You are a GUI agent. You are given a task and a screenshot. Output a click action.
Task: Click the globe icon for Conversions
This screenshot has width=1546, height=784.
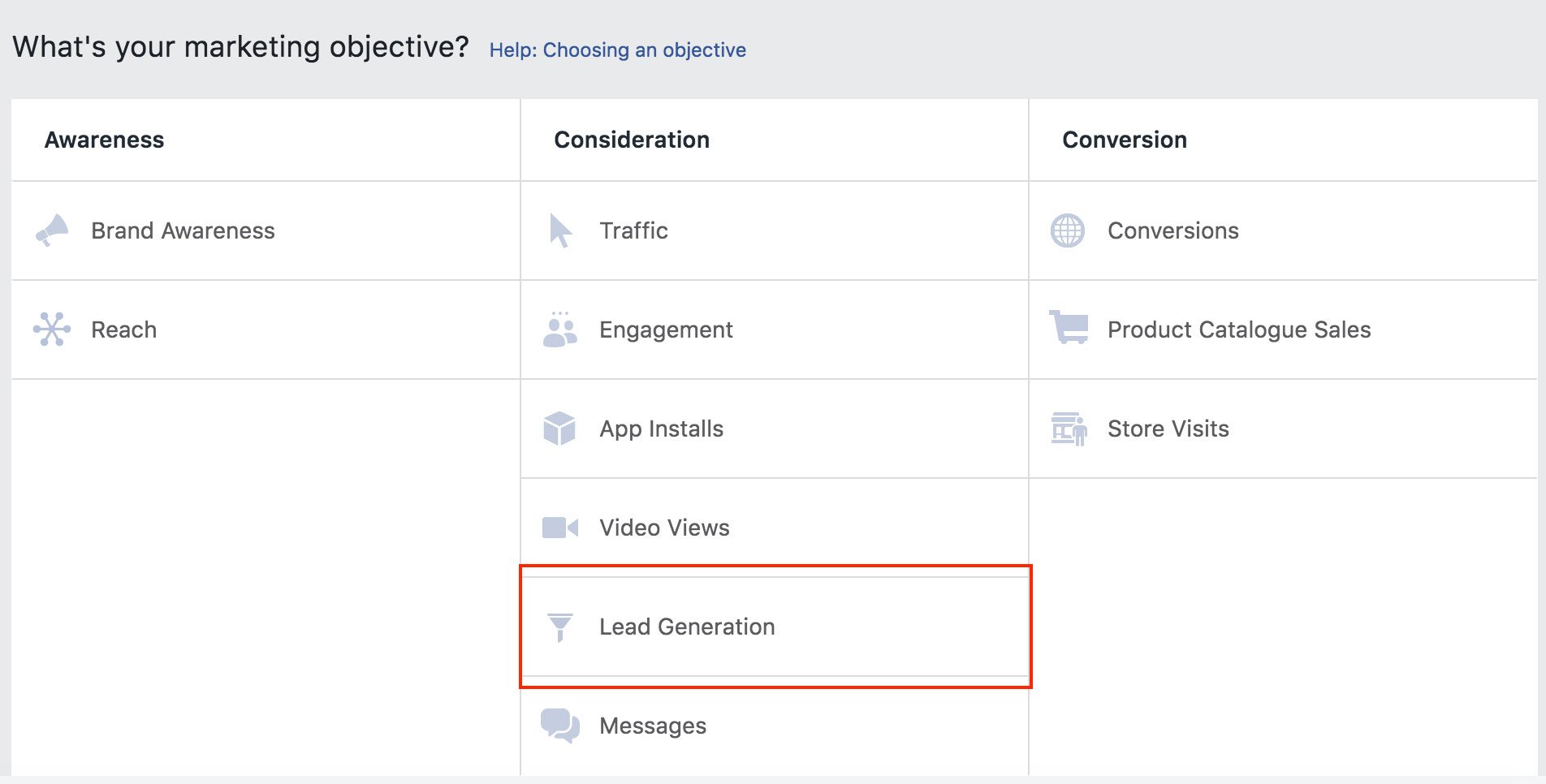(1068, 230)
